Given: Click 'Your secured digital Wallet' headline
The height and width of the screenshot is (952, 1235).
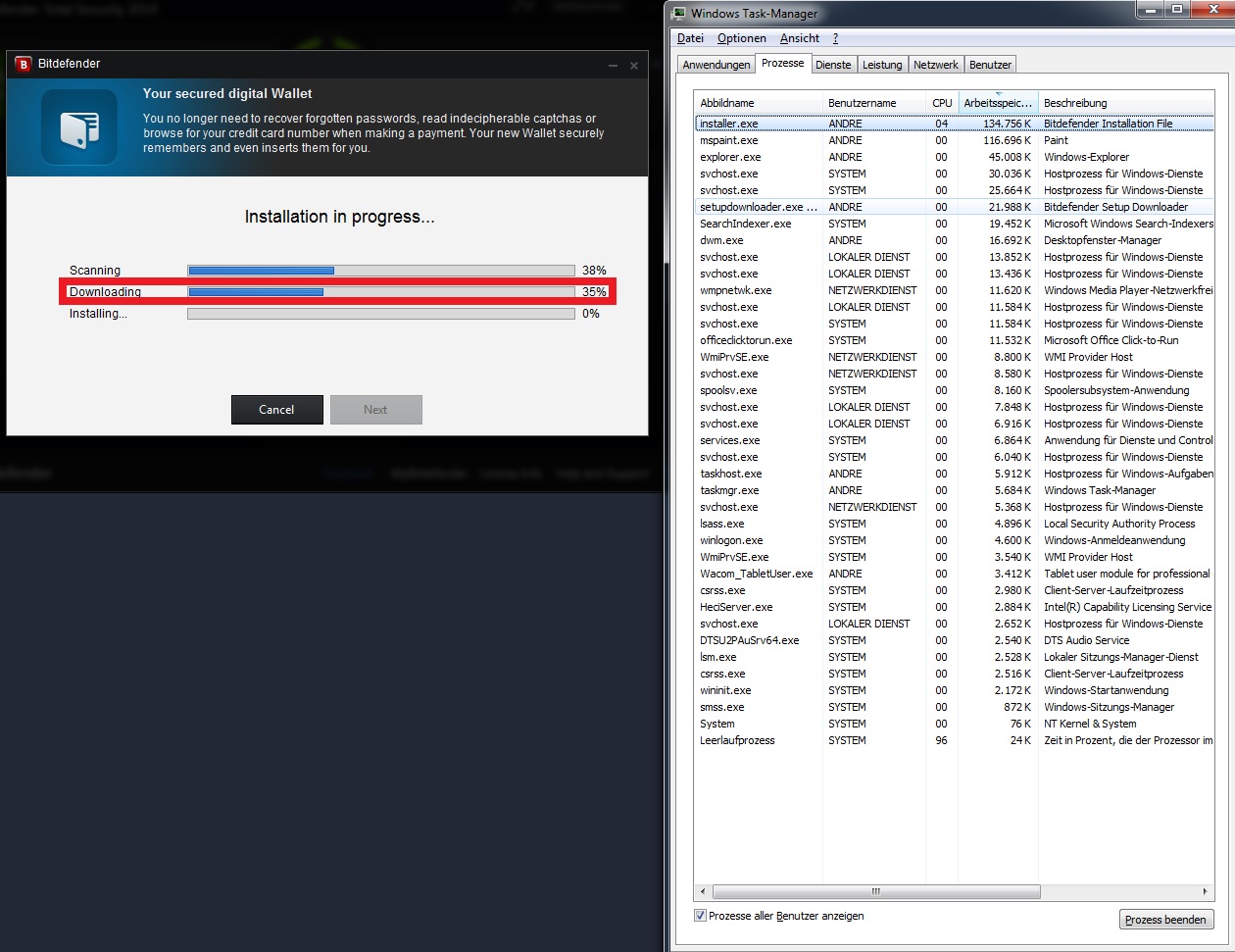Looking at the screenshot, I should [x=227, y=93].
